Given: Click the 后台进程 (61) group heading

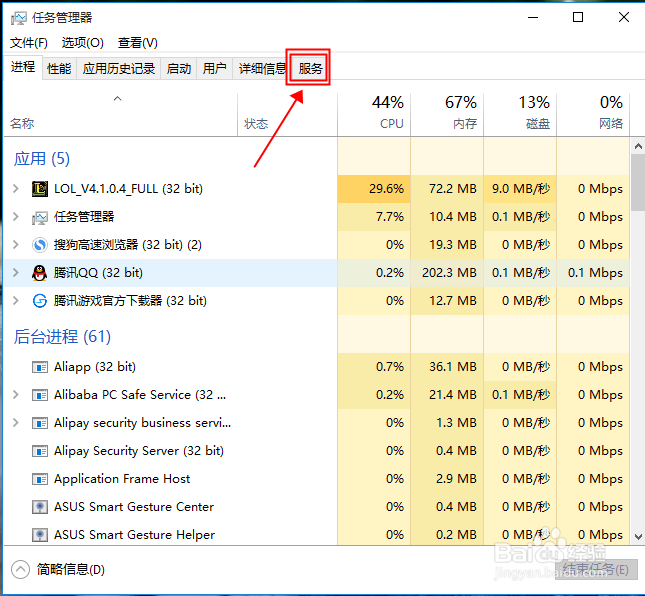Looking at the screenshot, I should tap(63, 336).
